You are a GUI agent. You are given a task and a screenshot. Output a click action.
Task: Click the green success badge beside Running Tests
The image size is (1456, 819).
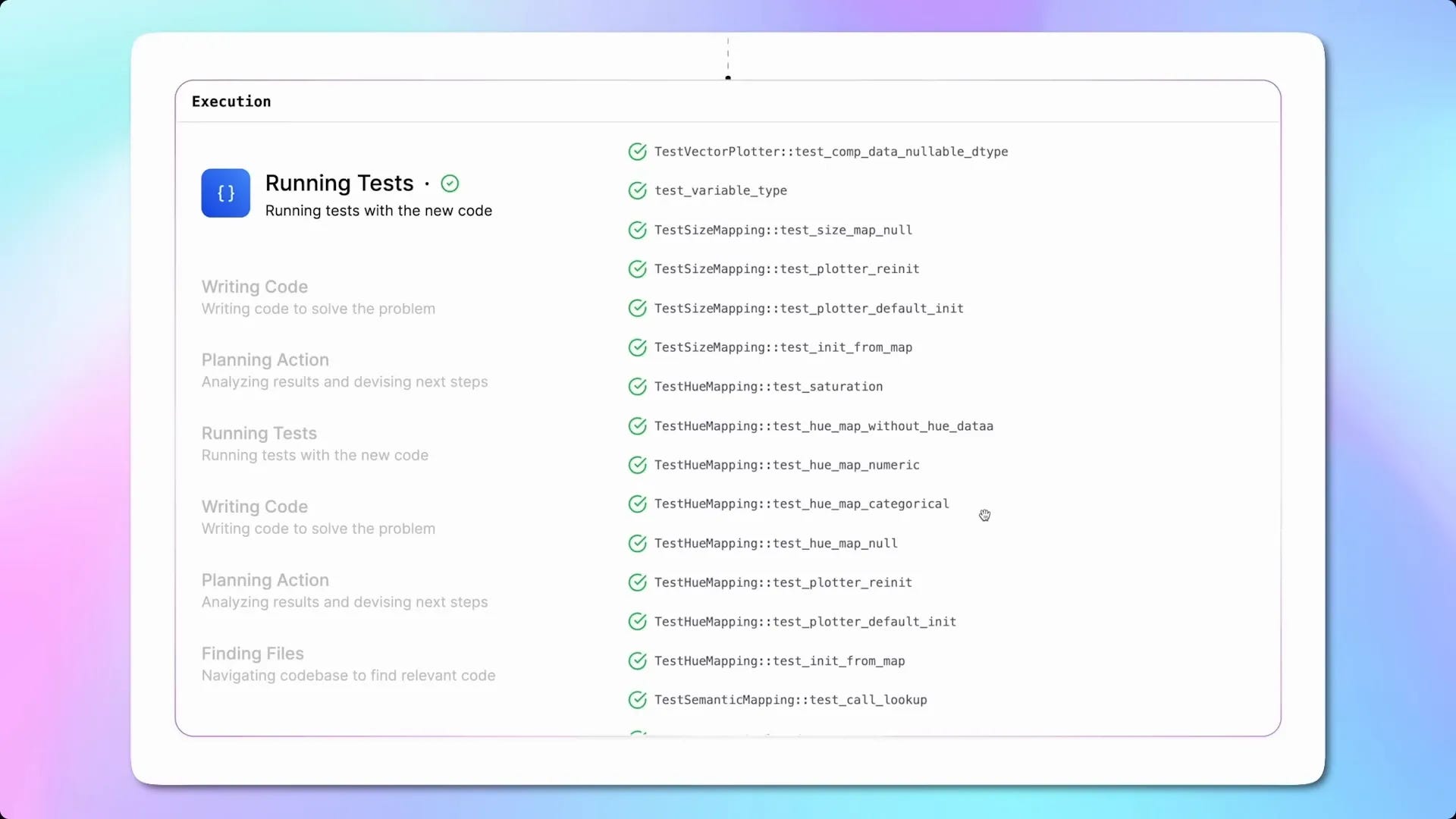(449, 184)
